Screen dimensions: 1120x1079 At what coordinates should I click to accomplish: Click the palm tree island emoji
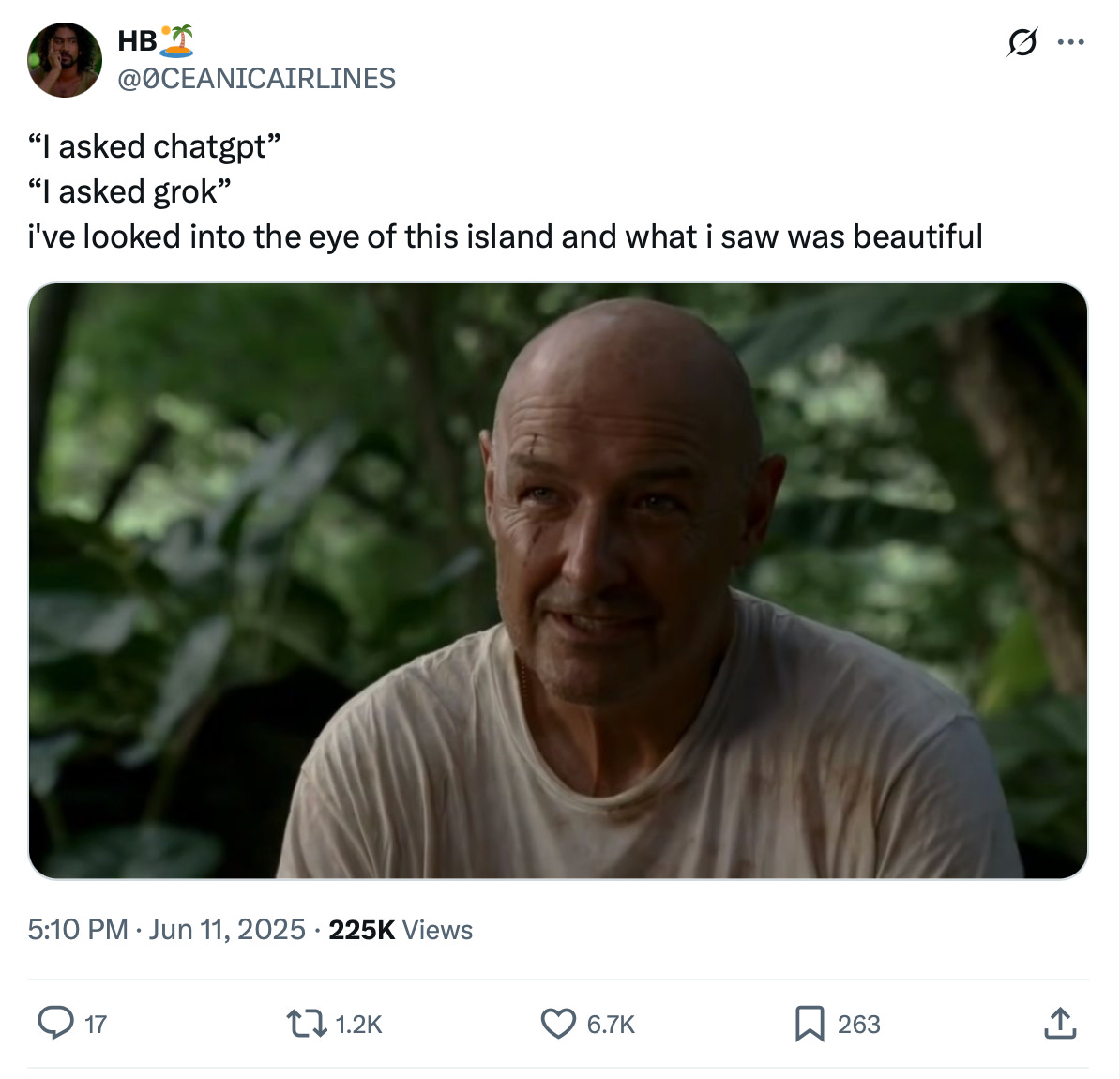coord(176,40)
